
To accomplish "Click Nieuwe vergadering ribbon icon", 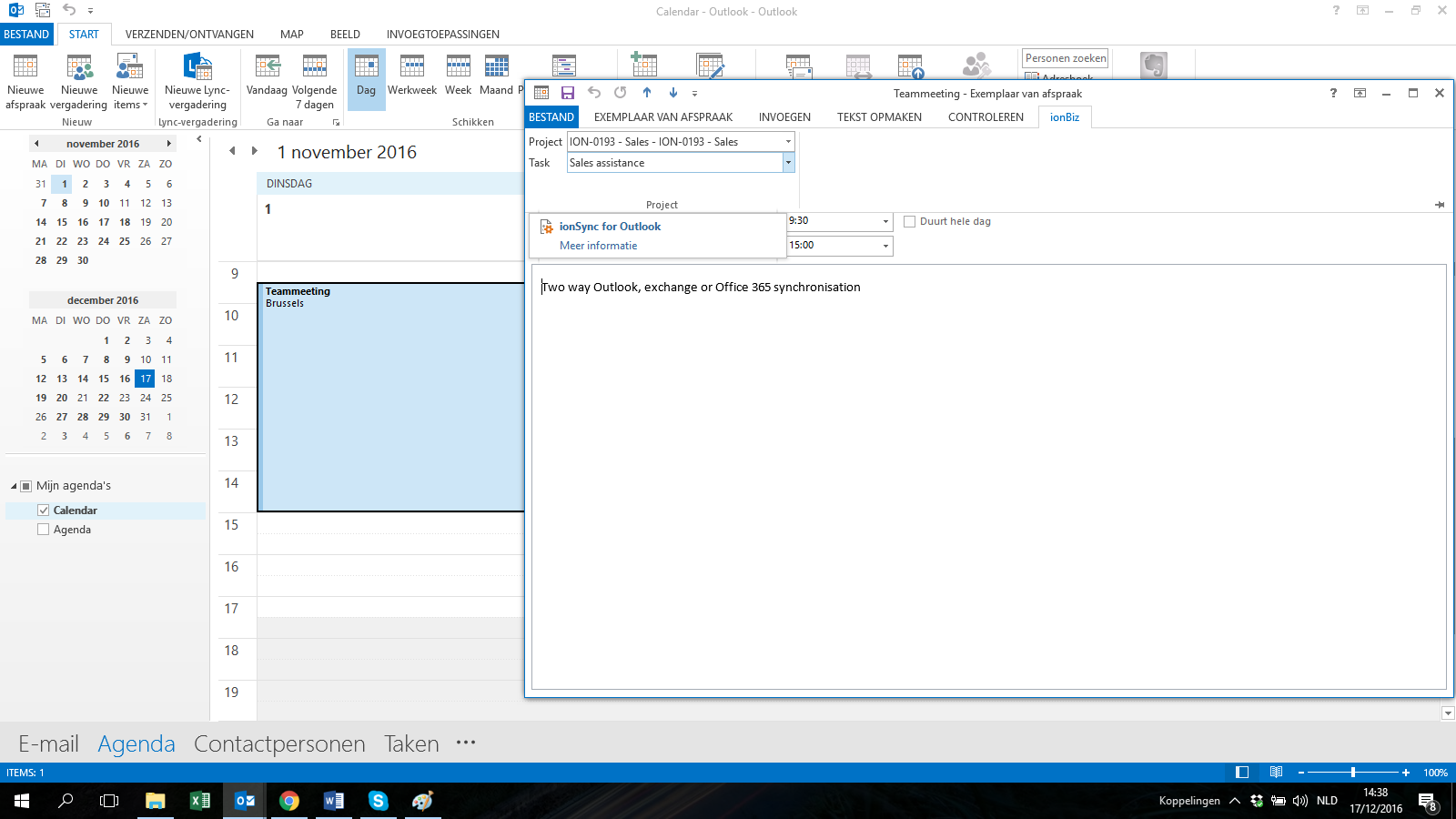I will [x=79, y=81].
